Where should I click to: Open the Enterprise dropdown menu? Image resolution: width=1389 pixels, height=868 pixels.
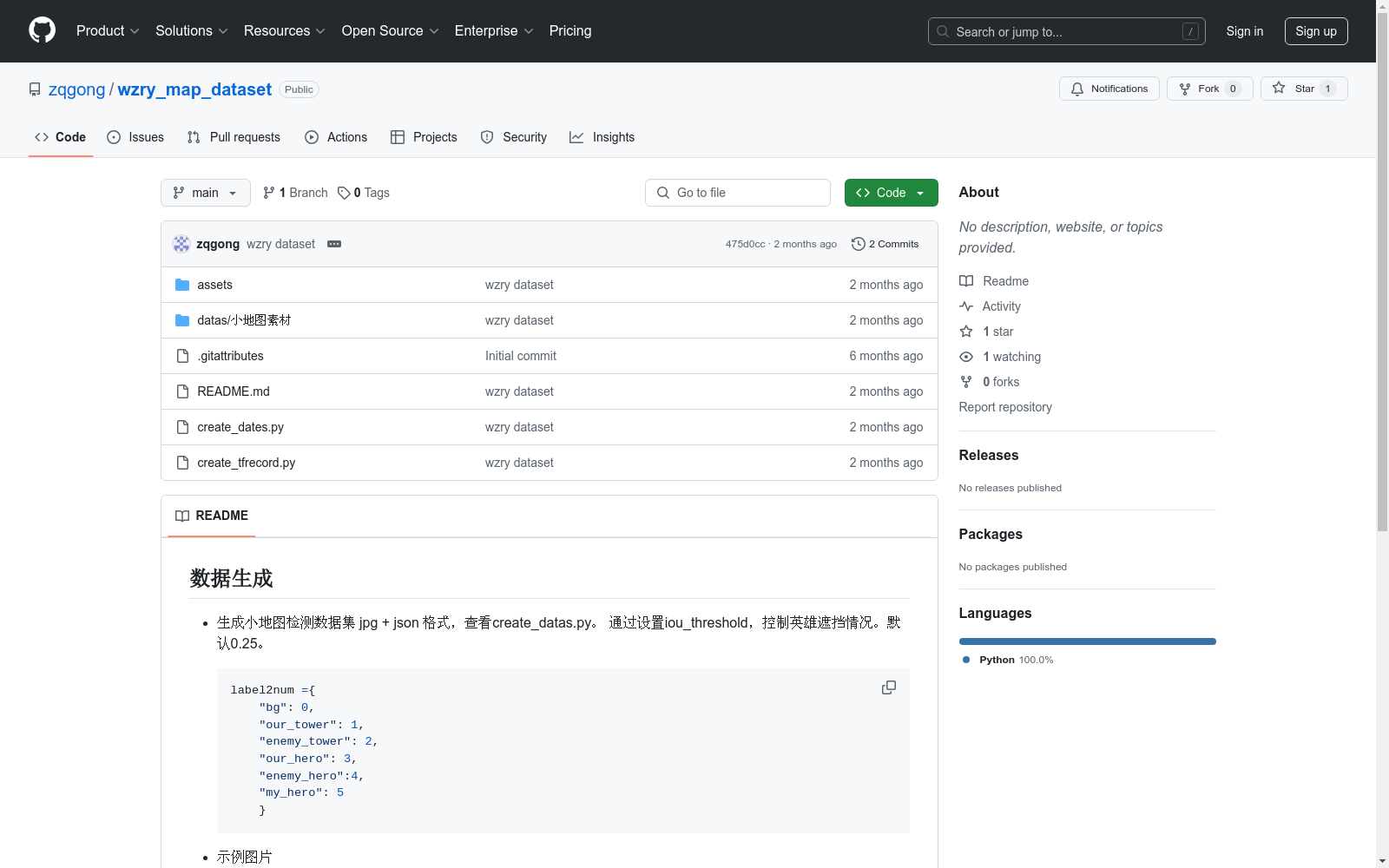point(494,31)
